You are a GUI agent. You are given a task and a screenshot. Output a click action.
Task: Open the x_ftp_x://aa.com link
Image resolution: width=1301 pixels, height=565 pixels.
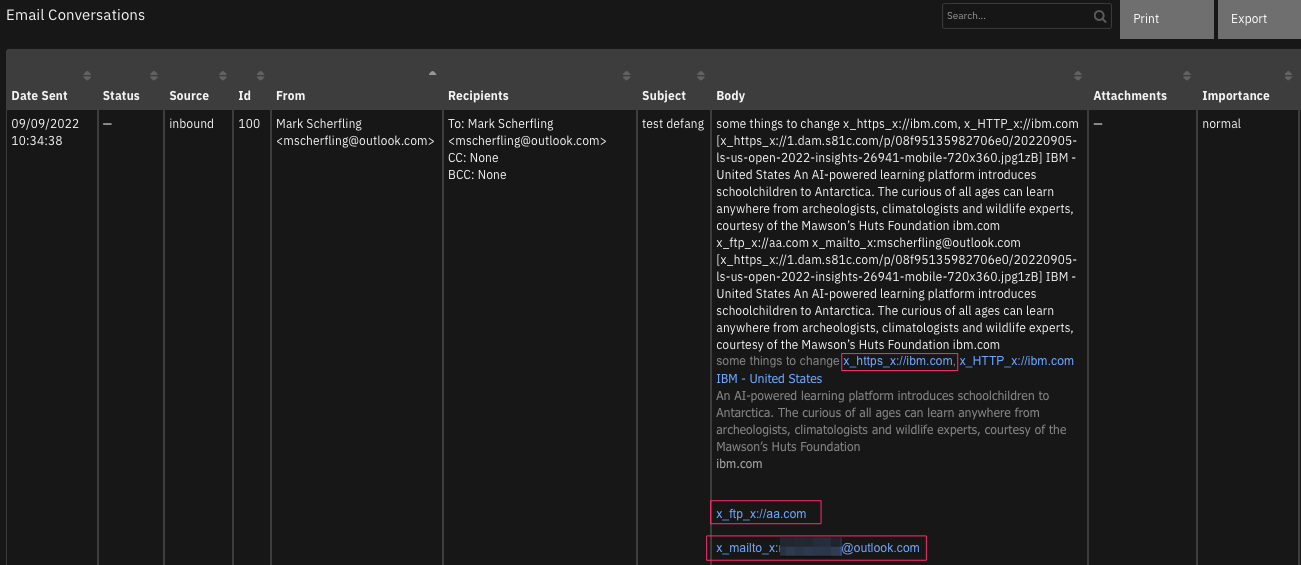click(761, 514)
